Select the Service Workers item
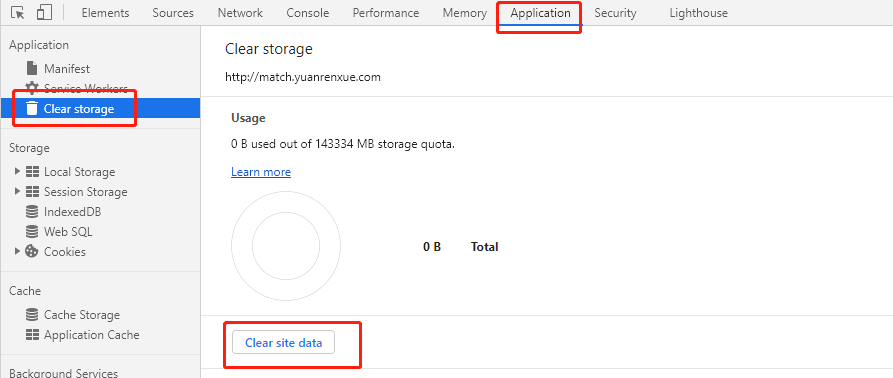 click(x=77, y=88)
